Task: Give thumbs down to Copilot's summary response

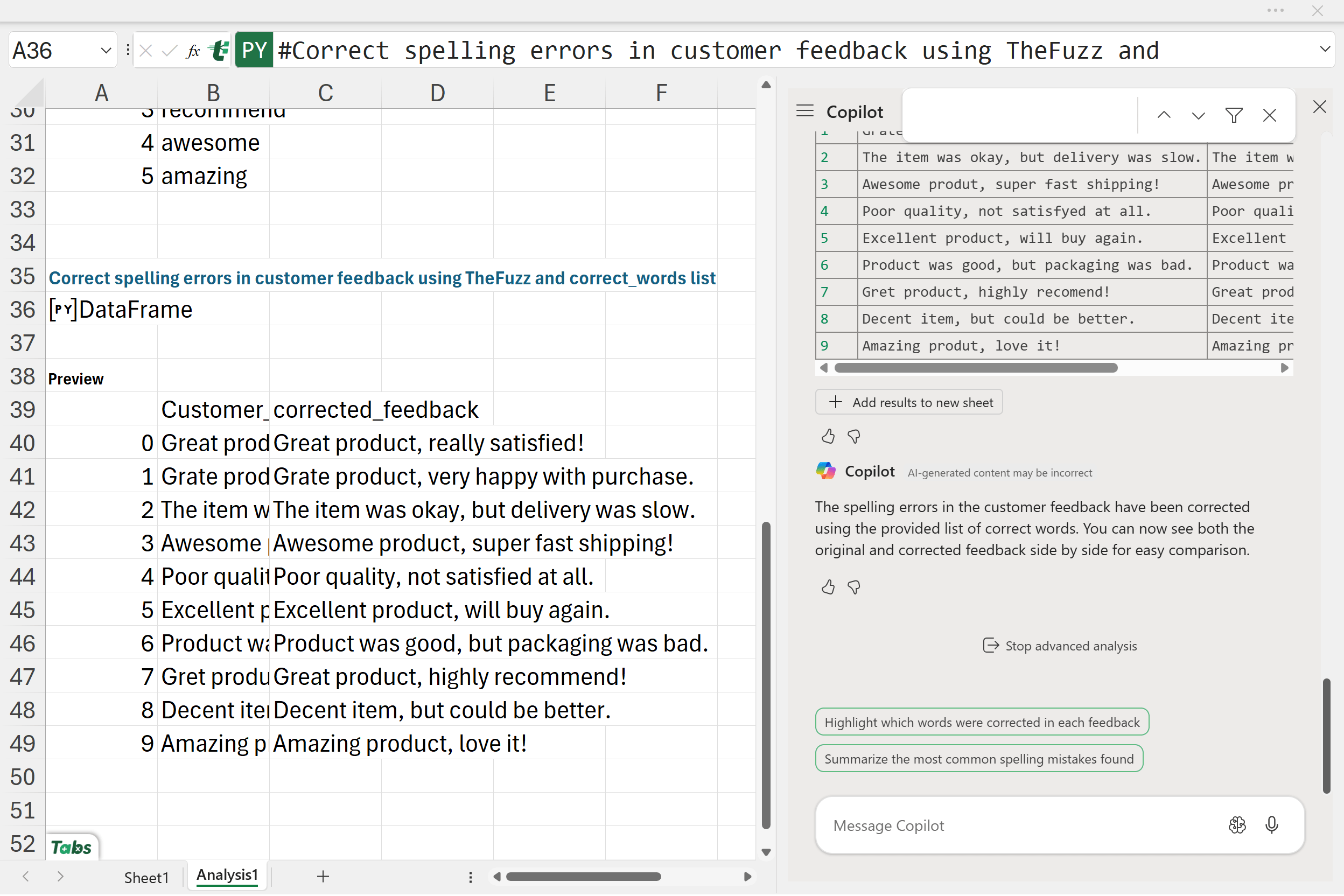Action: (853, 587)
